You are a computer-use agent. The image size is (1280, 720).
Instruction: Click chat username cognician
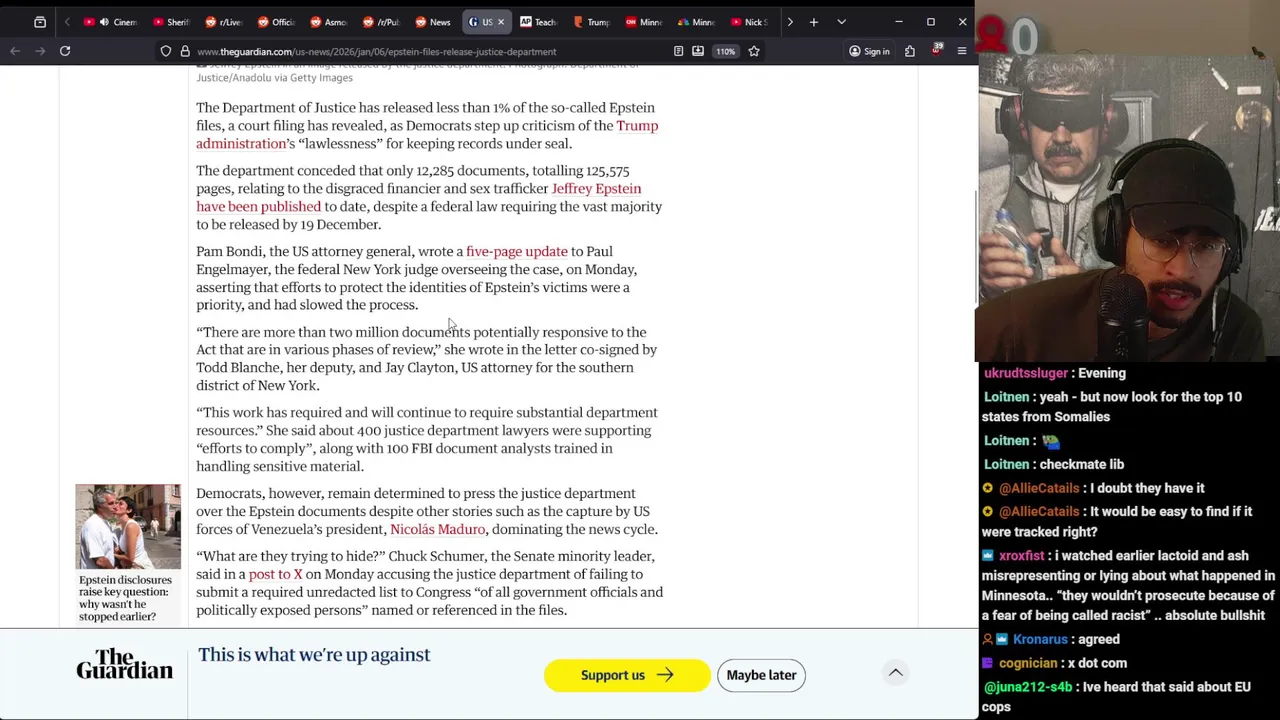click(1027, 663)
